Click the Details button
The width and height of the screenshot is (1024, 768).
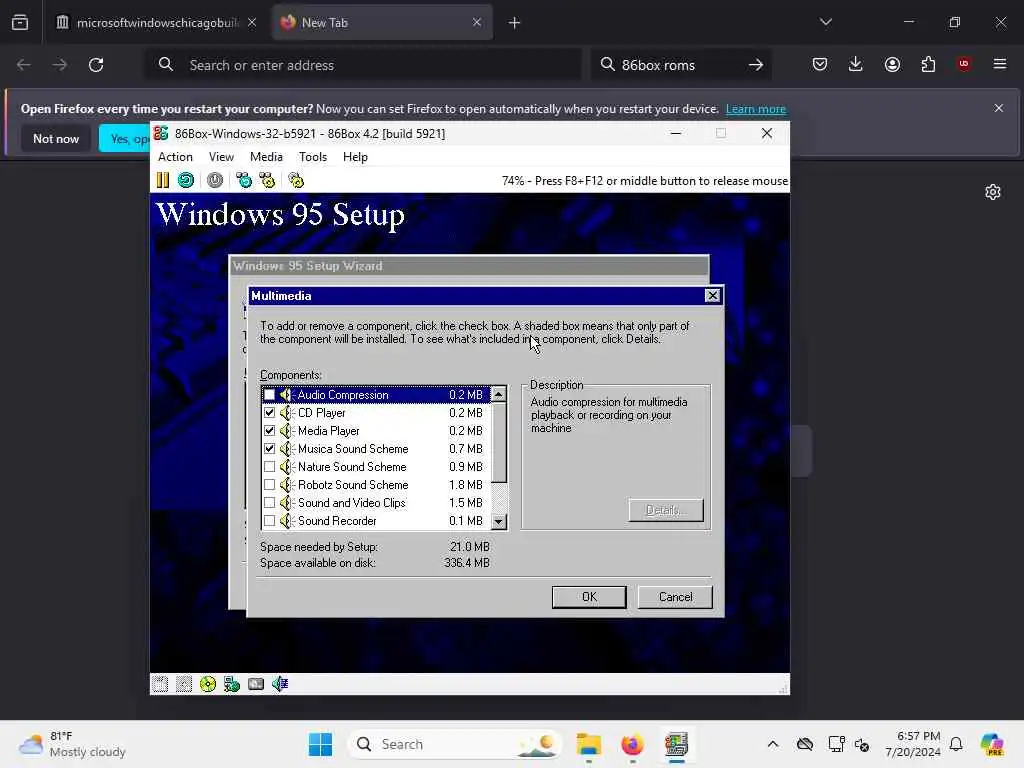coord(666,510)
